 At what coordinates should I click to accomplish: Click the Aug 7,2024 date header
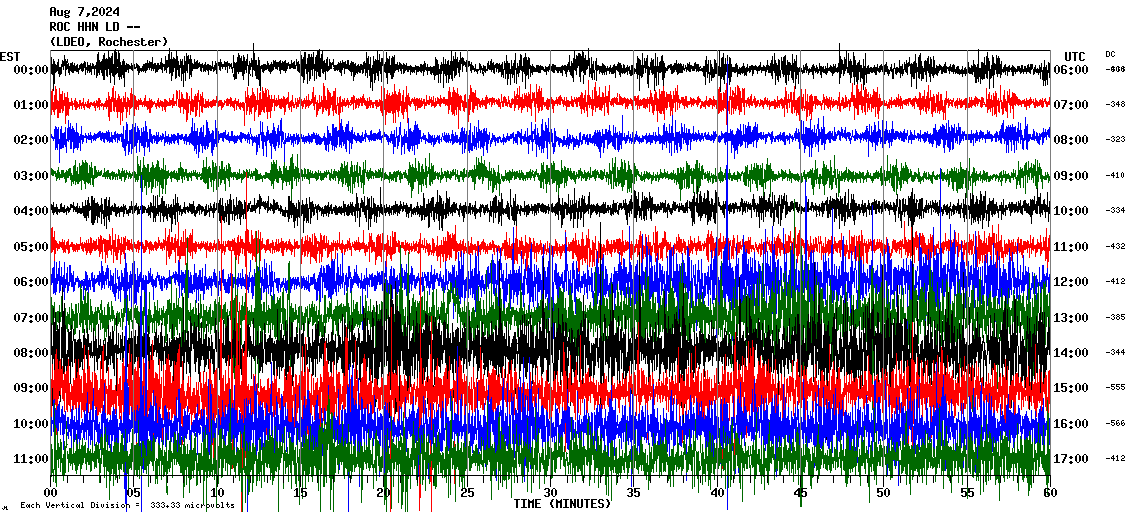[x=84, y=12]
